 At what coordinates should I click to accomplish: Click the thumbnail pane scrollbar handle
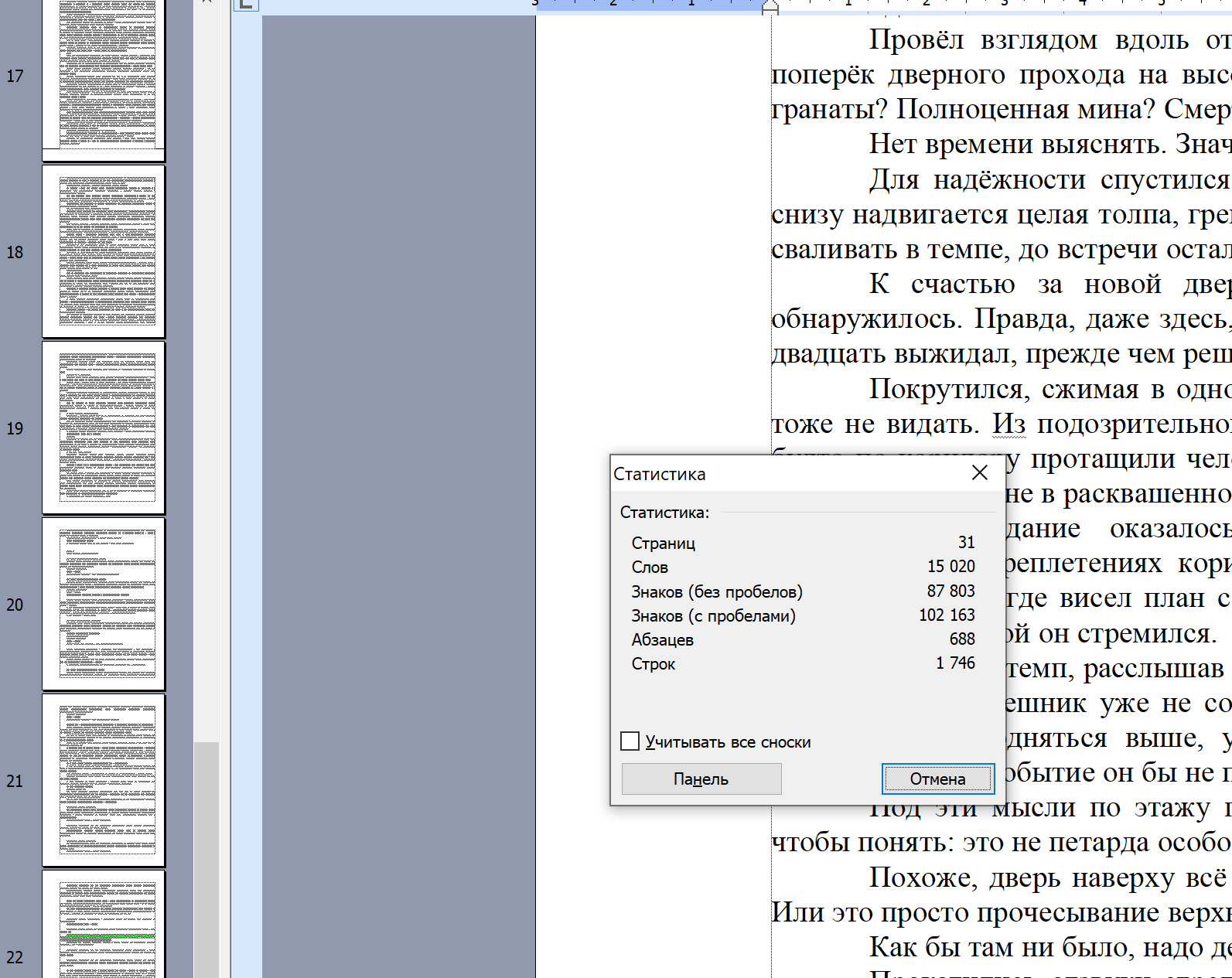206,858
